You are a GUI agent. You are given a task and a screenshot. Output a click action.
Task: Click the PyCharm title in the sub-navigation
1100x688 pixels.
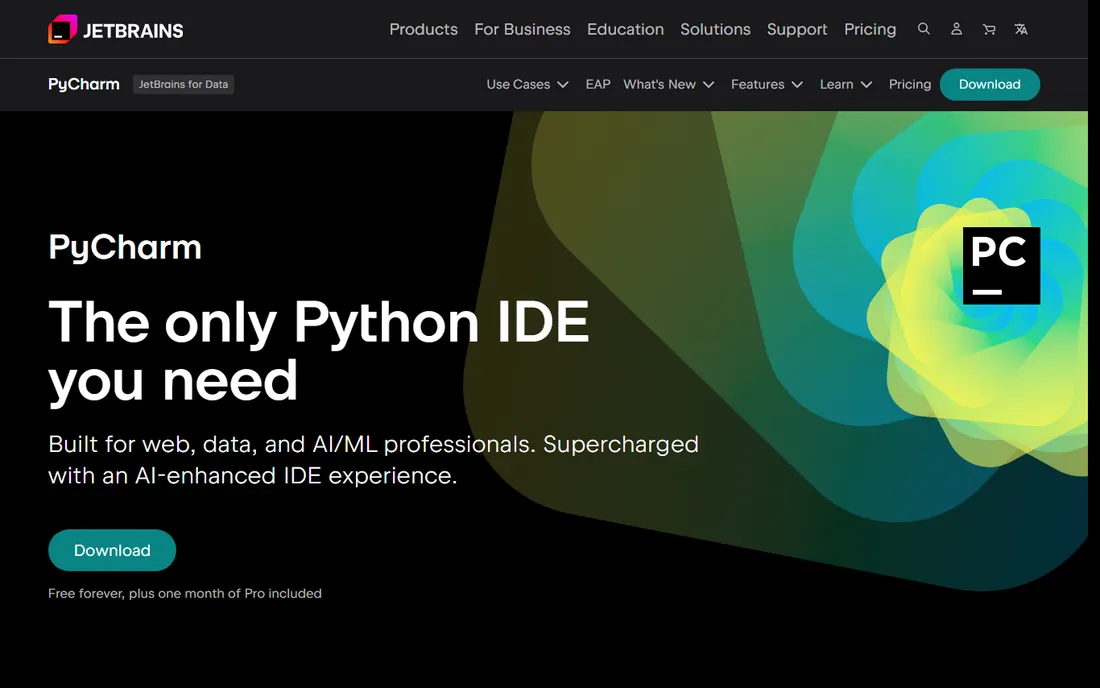pos(83,84)
